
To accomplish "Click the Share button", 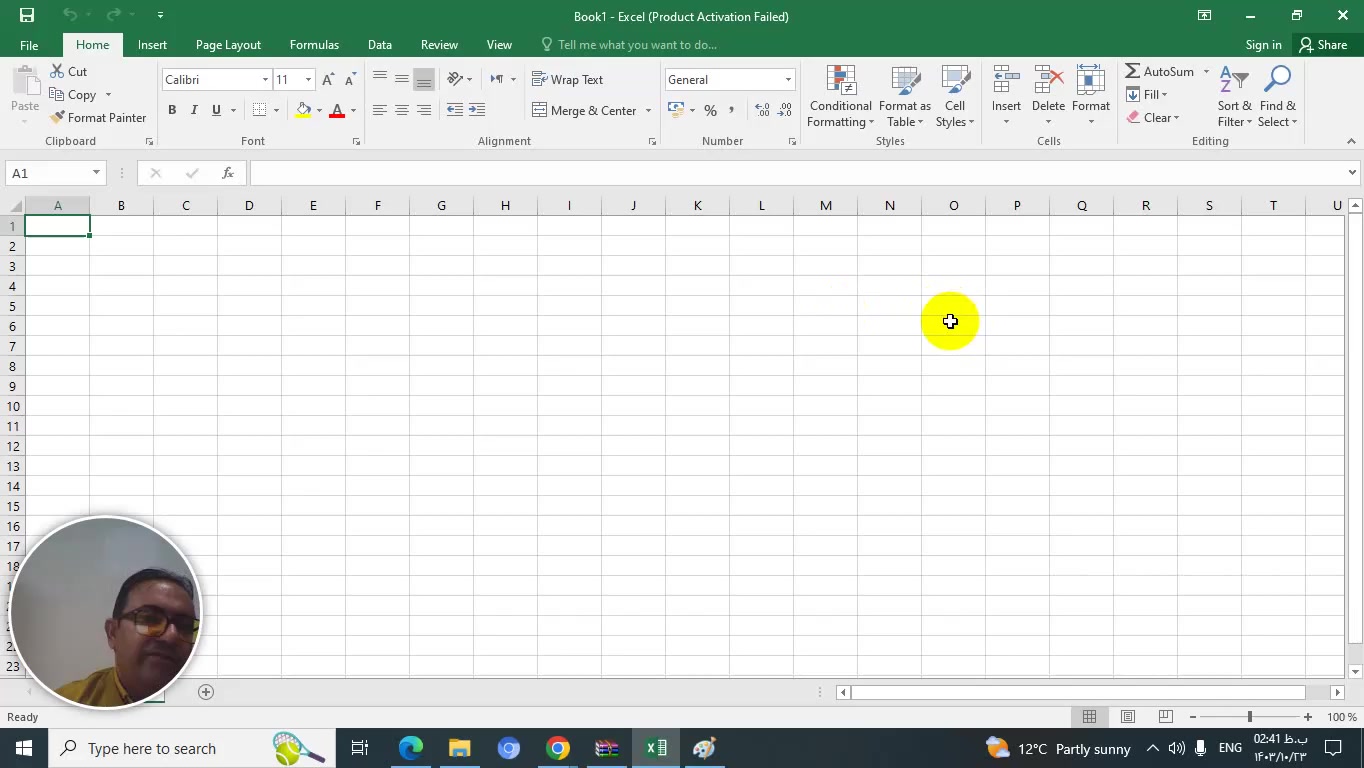I will click(1323, 45).
